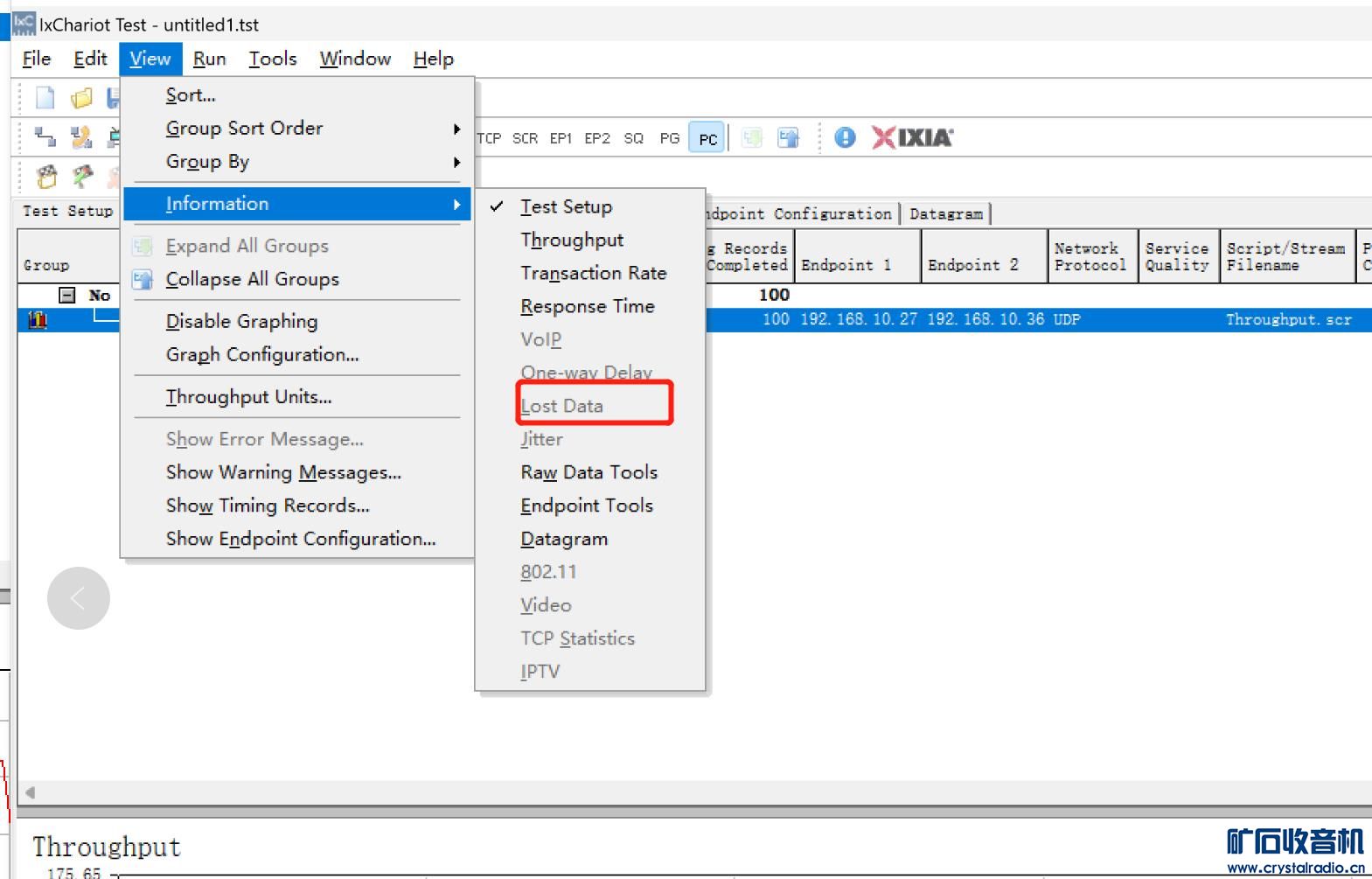Click the horizontal scrollbar left arrow
Viewport: 1372px width, 879px height.
pos(30,793)
